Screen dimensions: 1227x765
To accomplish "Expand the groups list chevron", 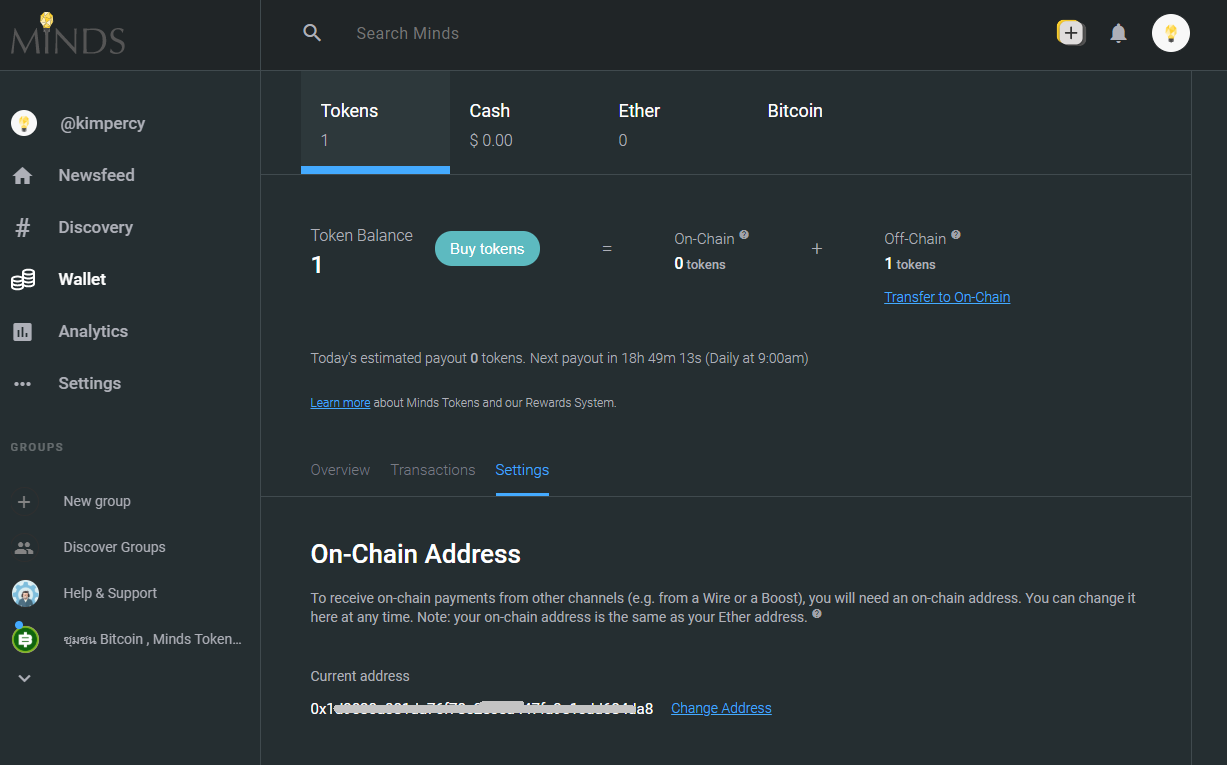I will pyautogui.click(x=25, y=678).
